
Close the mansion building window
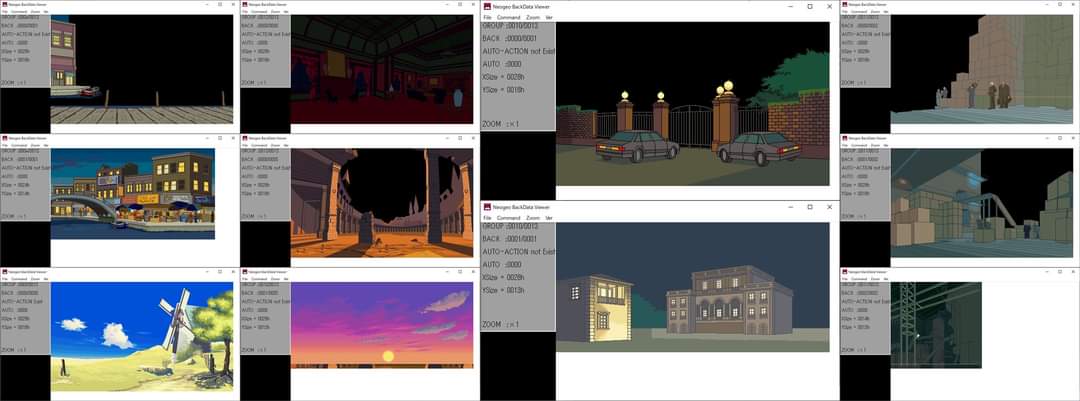click(x=829, y=207)
